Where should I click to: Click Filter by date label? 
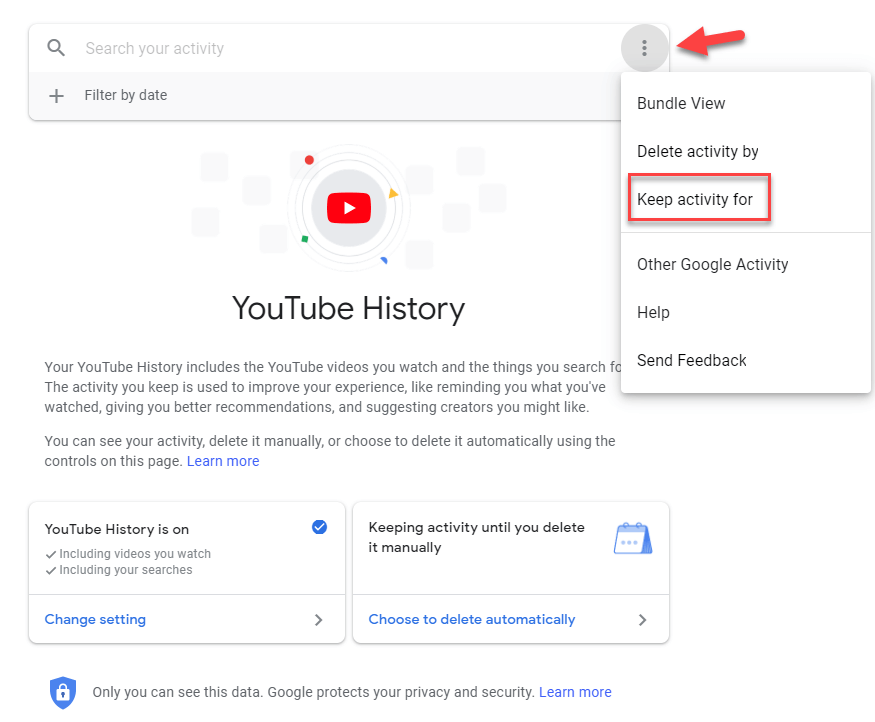click(126, 95)
